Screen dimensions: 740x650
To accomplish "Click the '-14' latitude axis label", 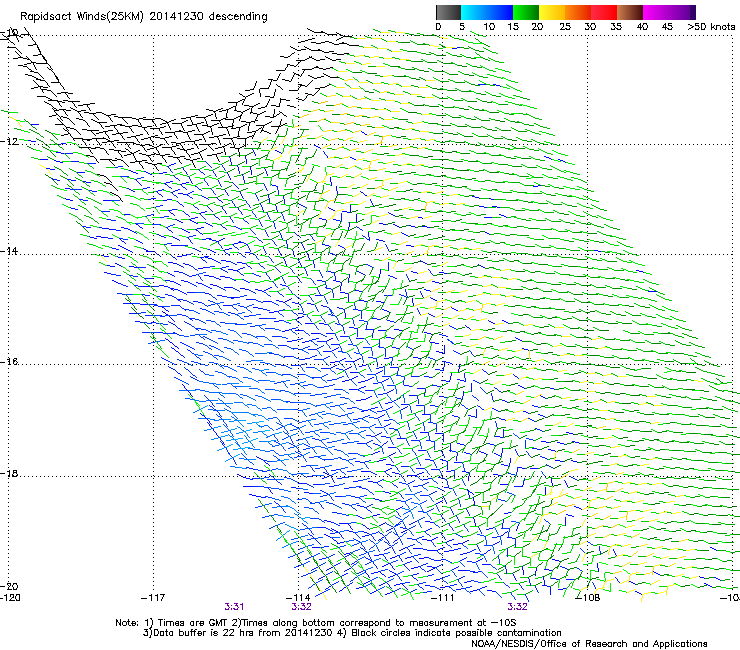I will pos(9,251).
